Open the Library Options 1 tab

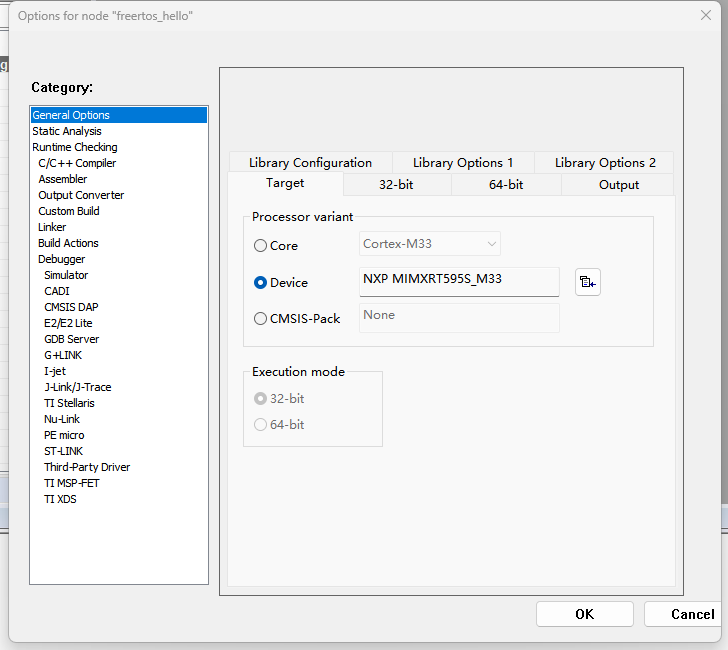463,163
